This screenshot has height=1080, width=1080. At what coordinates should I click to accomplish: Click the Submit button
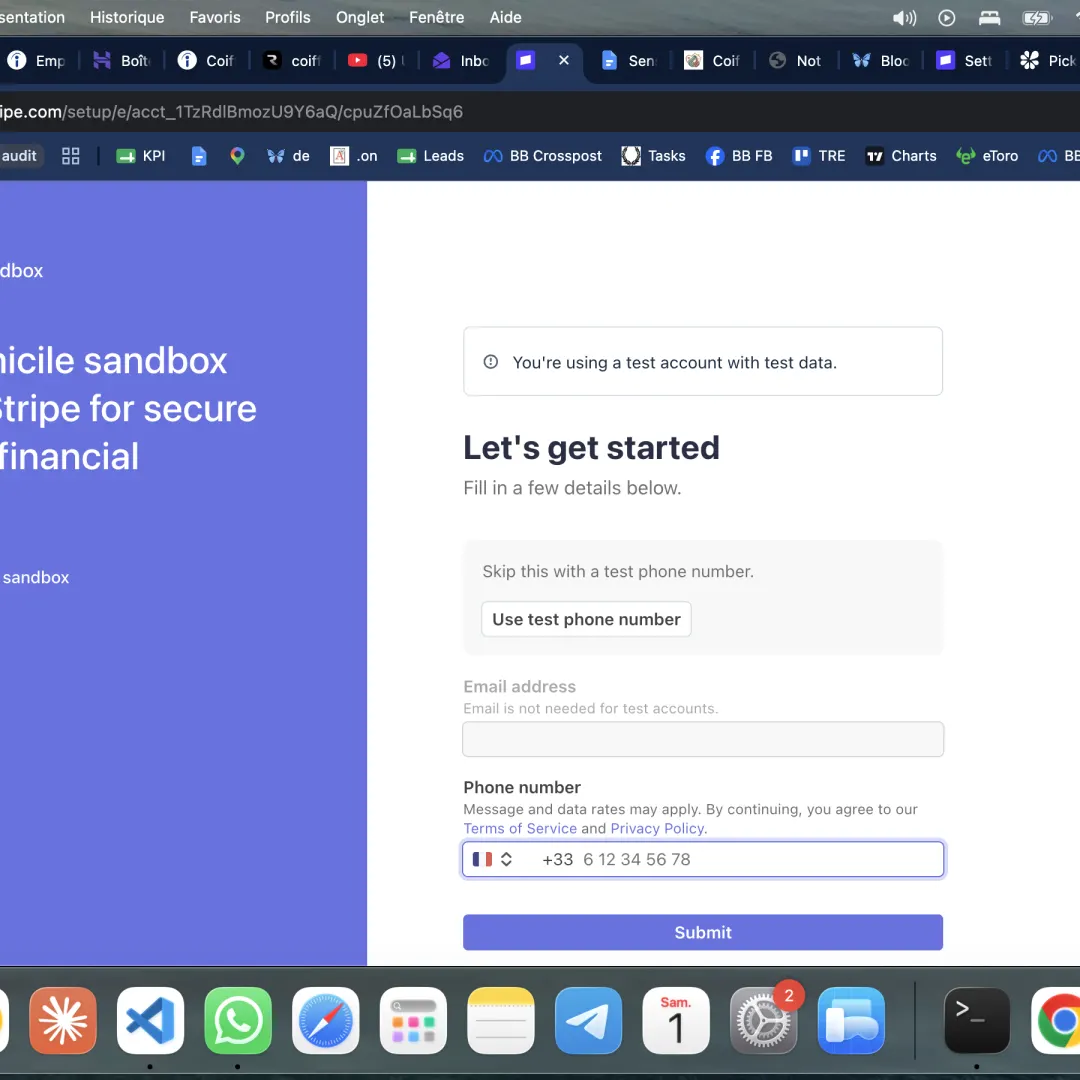click(x=703, y=932)
